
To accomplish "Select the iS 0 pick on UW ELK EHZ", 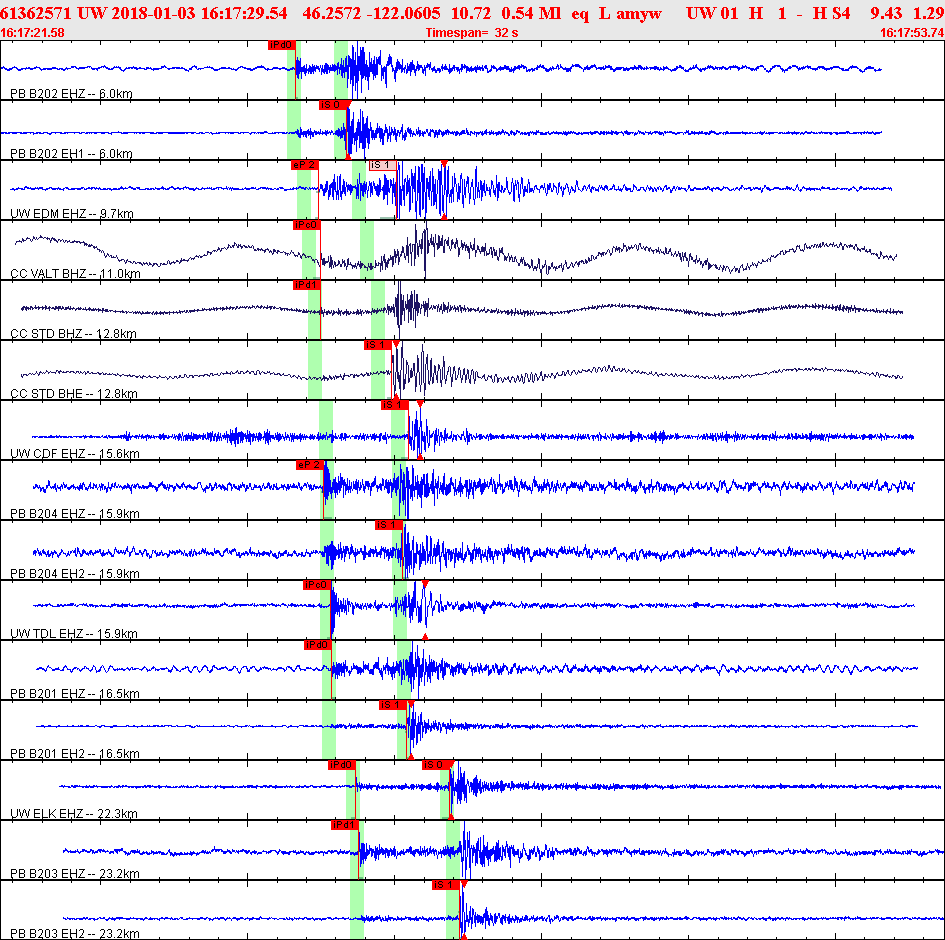I will click(x=436, y=765).
